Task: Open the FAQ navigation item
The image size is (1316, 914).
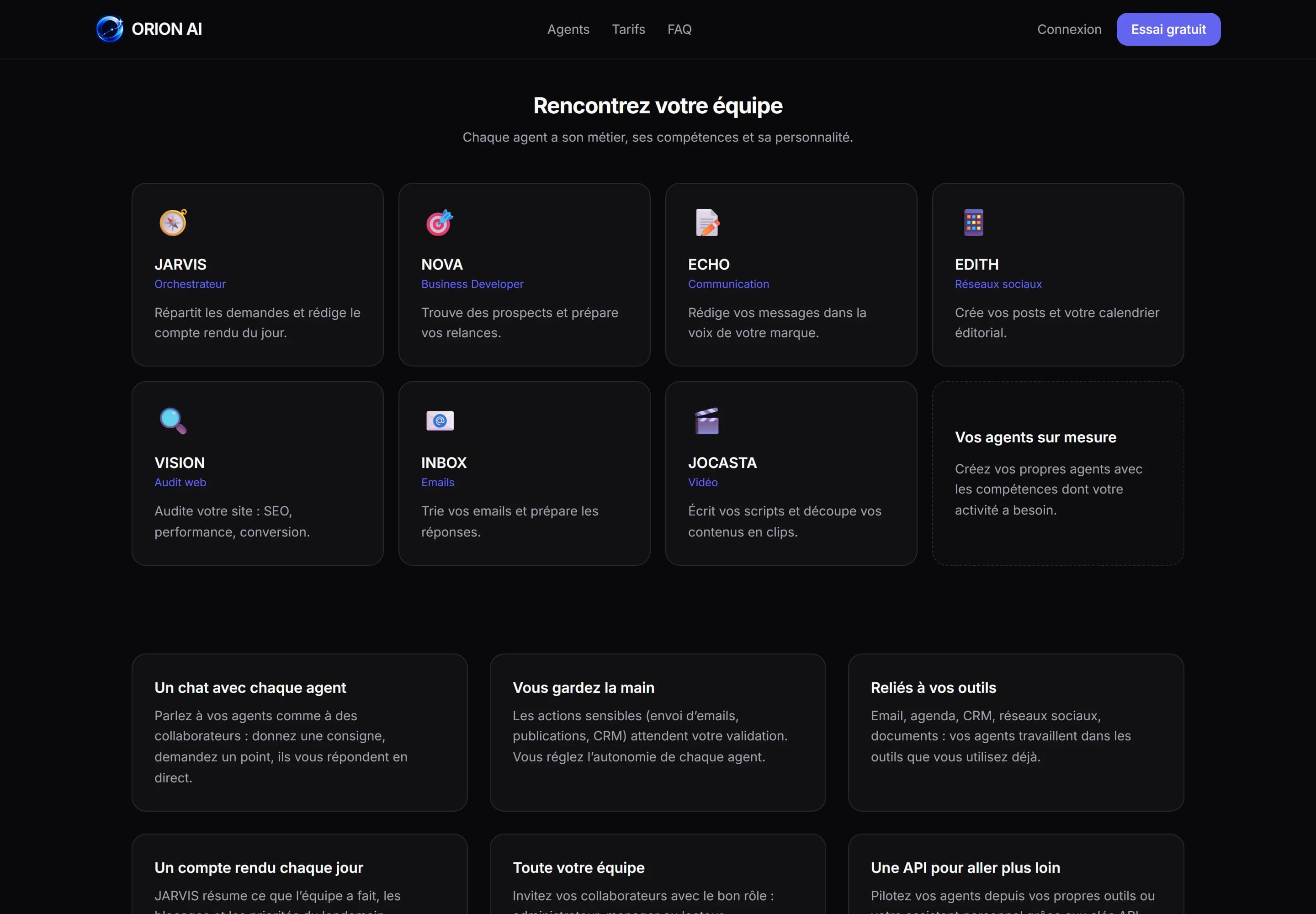Action: 679,29
